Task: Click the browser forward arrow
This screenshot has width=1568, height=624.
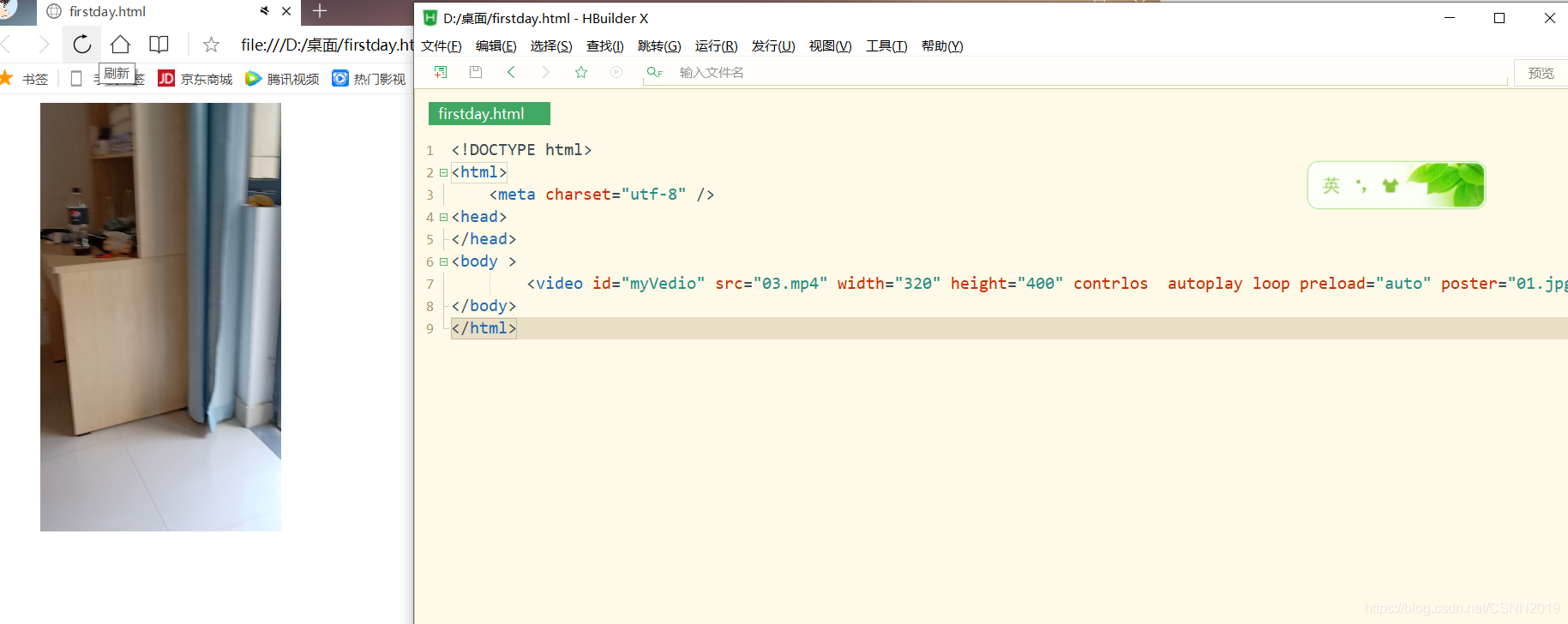Action: click(44, 45)
